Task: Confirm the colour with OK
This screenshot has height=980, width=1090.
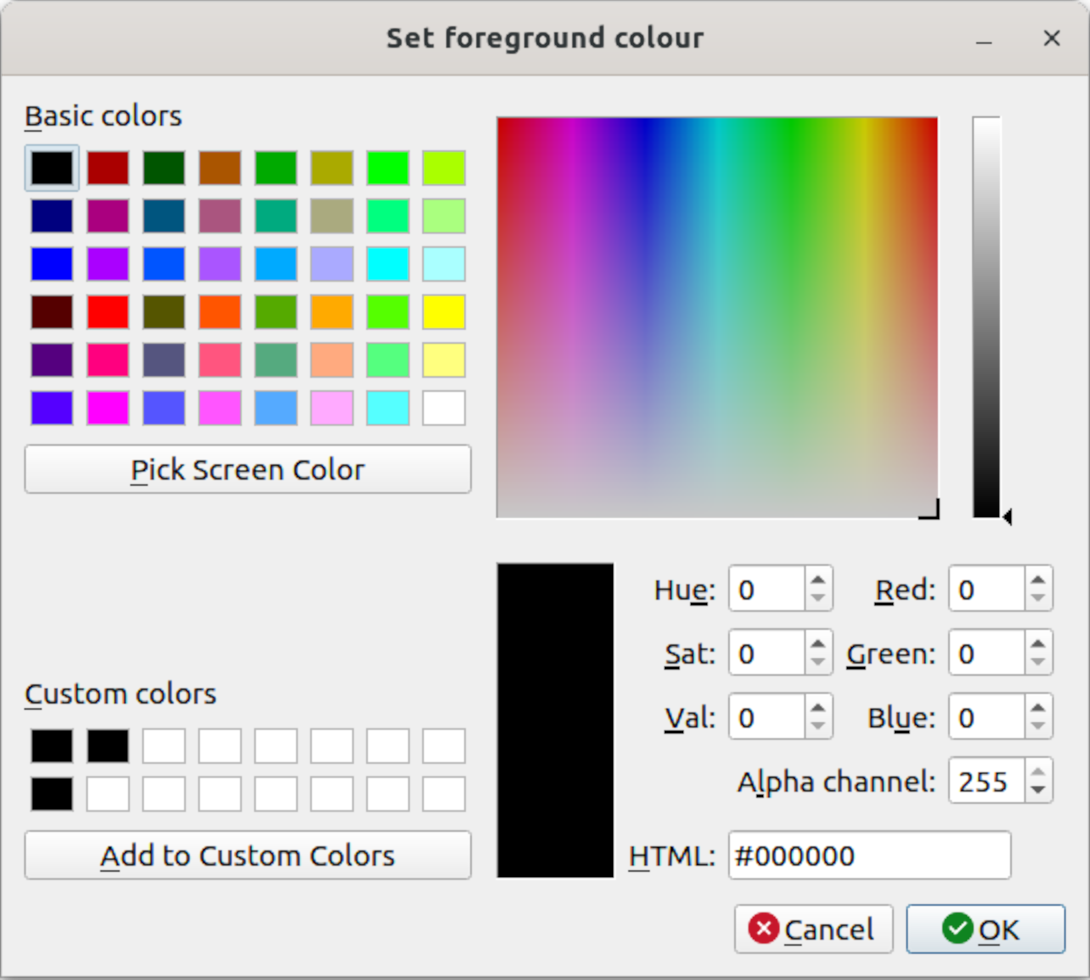Action: coord(985,929)
